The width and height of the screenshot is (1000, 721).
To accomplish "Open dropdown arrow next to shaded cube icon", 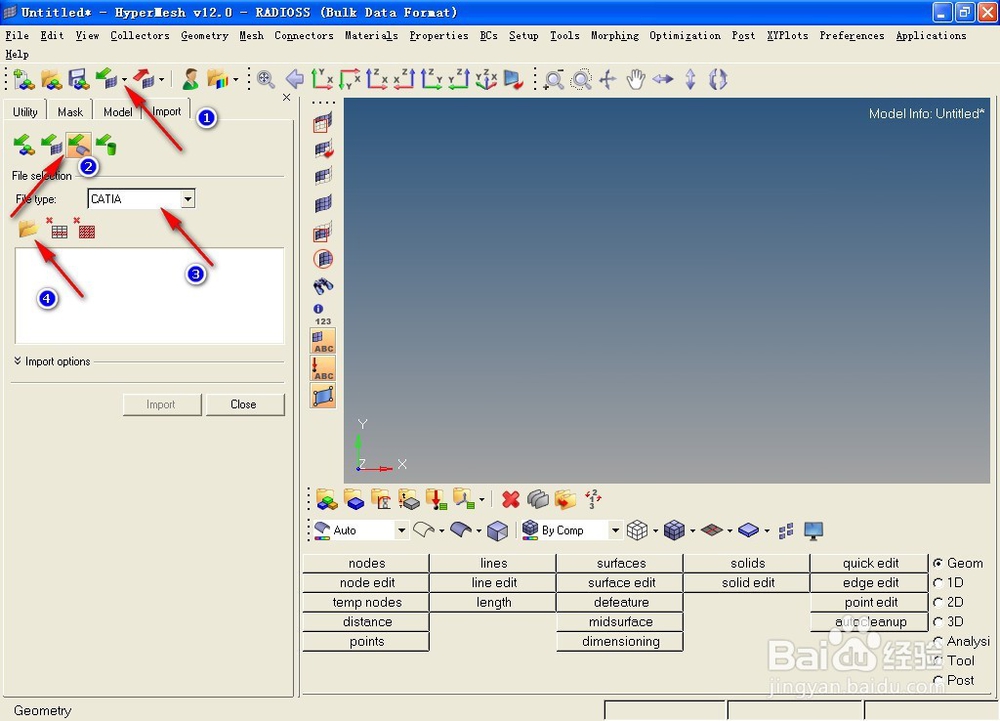I will point(692,530).
